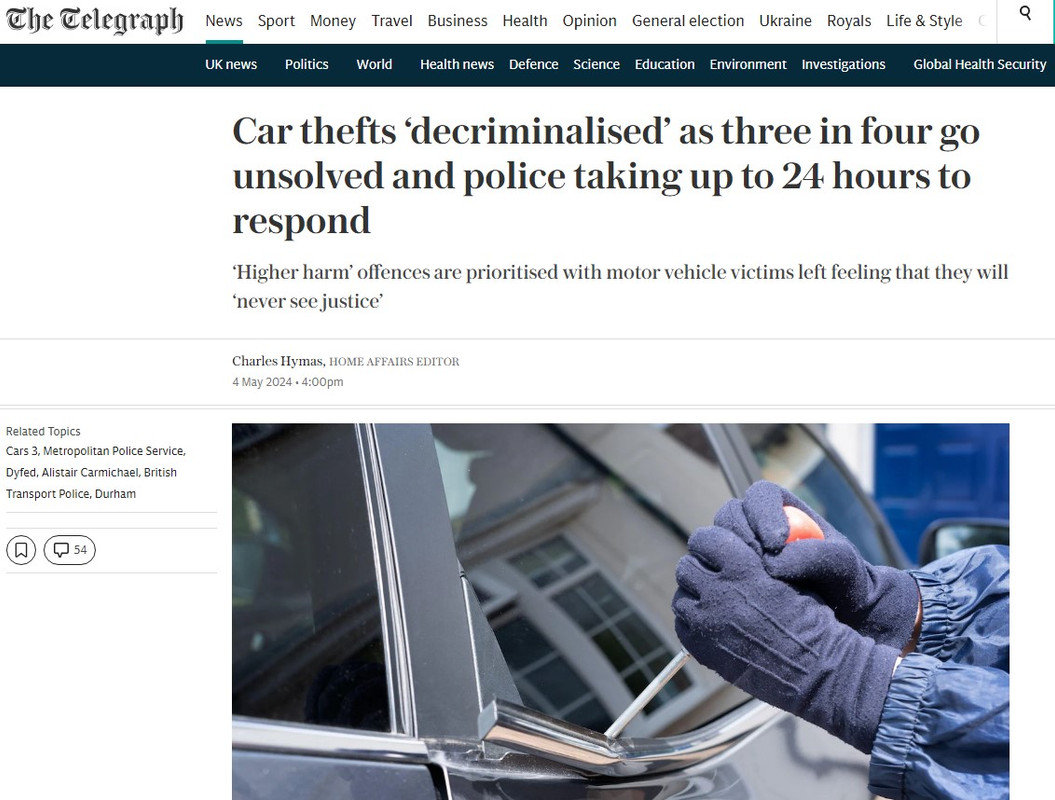
Task: Open Investigations subsection
Action: (x=843, y=65)
